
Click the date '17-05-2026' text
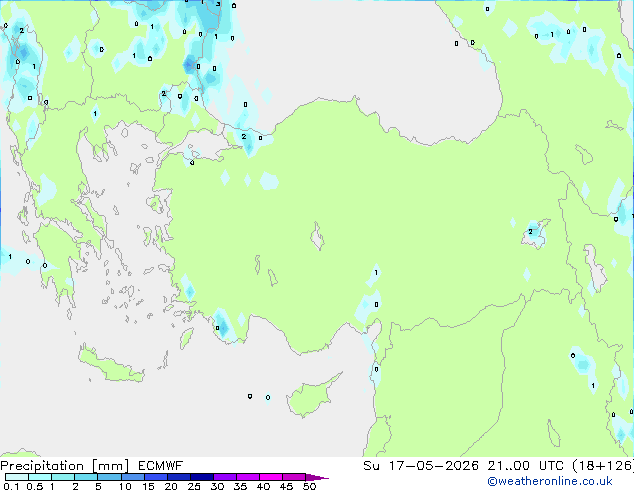434,466
